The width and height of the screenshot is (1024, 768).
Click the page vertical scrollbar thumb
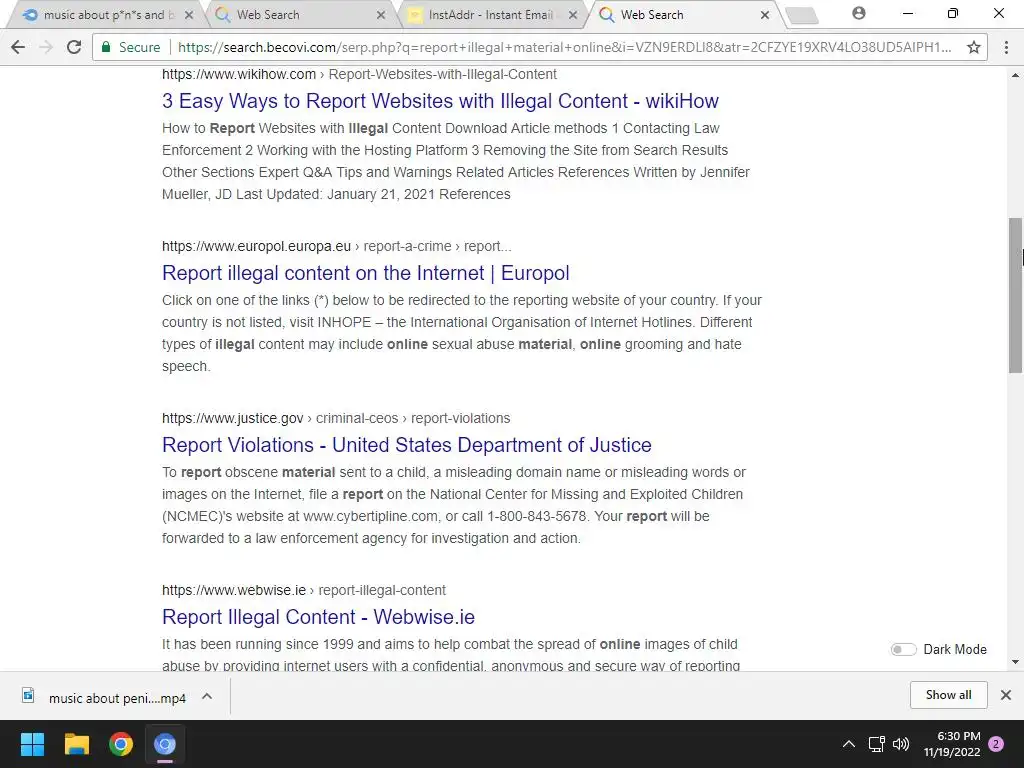pyautogui.click(x=1016, y=295)
